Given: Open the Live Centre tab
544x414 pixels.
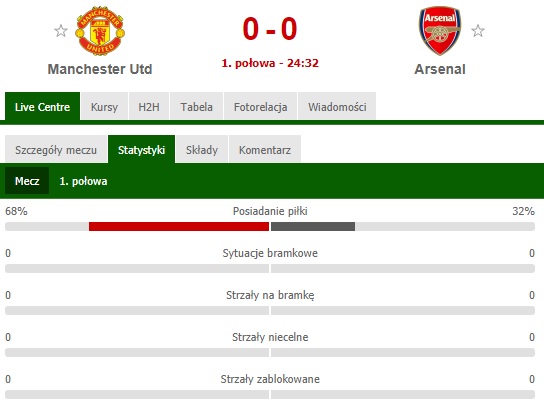Looking at the screenshot, I should click(43, 107).
